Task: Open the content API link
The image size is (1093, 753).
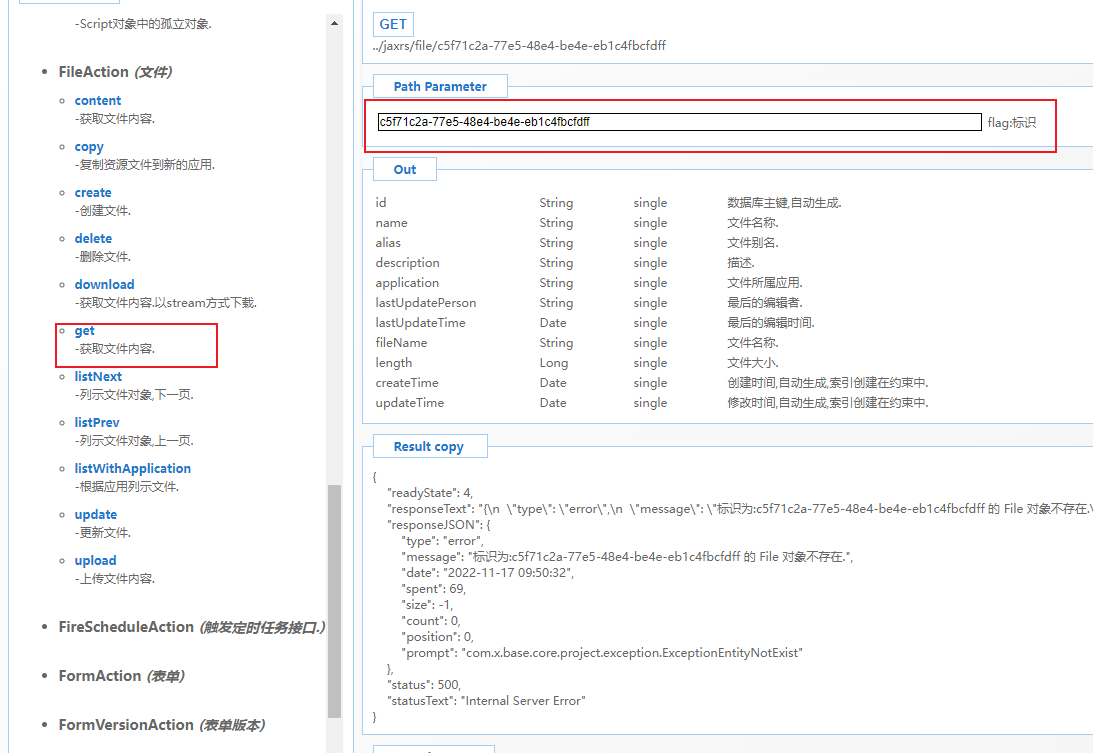Action: pyautogui.click(x=98, y=100)
